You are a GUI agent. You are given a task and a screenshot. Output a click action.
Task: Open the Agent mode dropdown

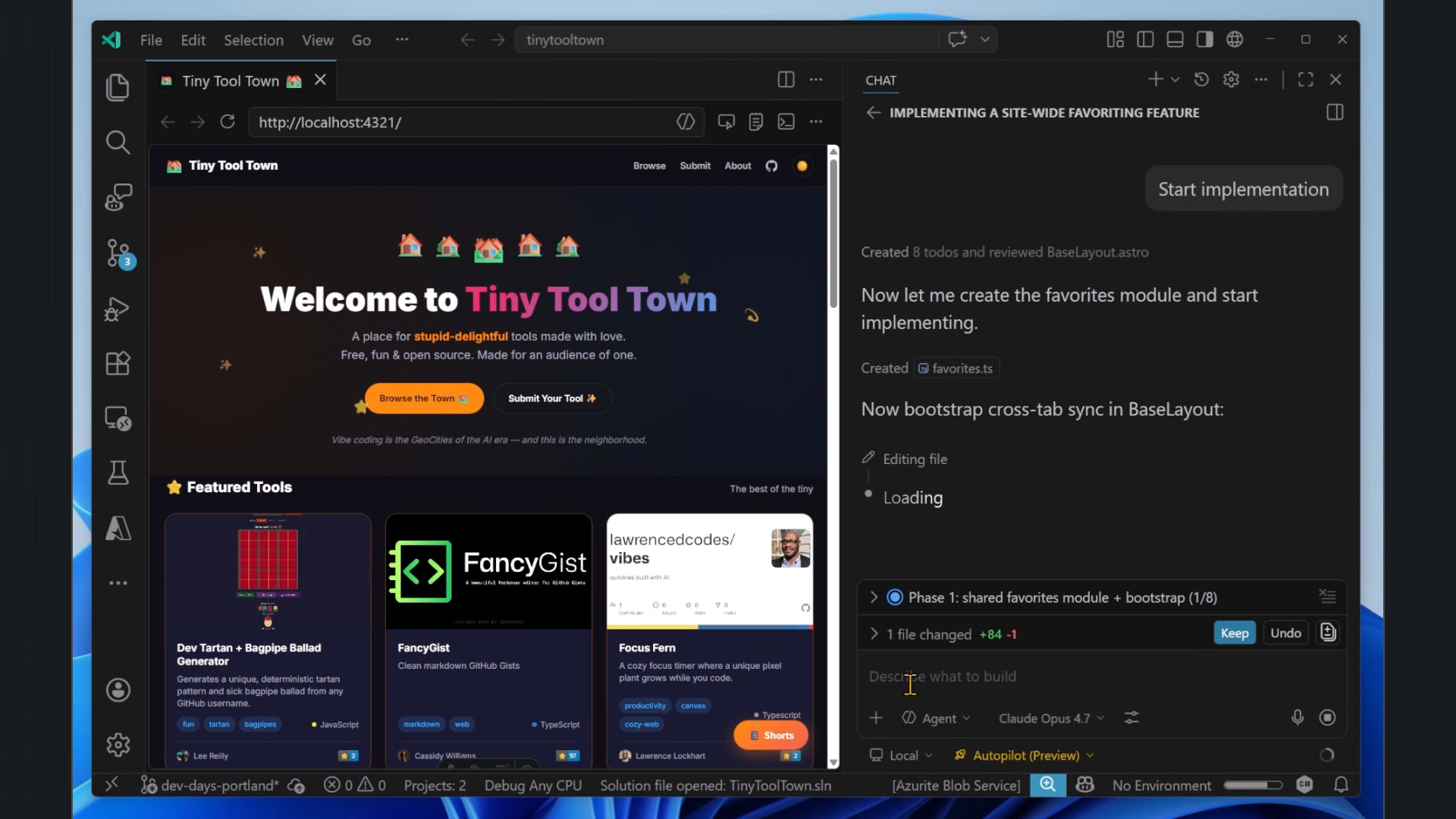[x=938, y=718]
